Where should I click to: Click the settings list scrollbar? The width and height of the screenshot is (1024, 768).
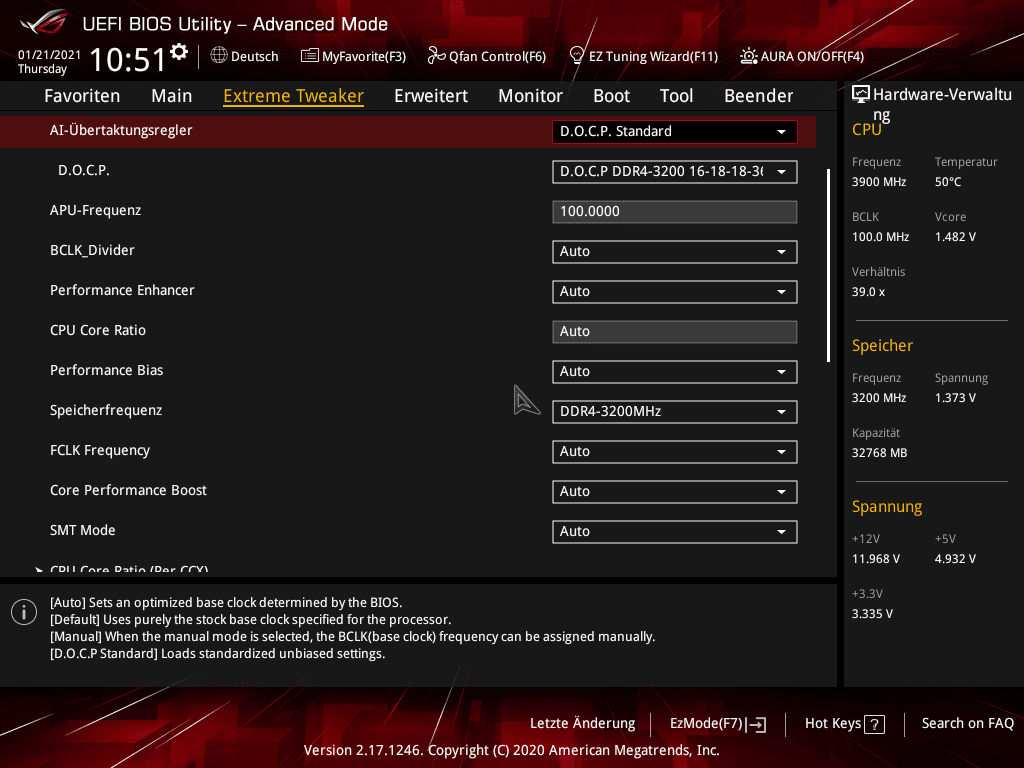coord(828,265)
